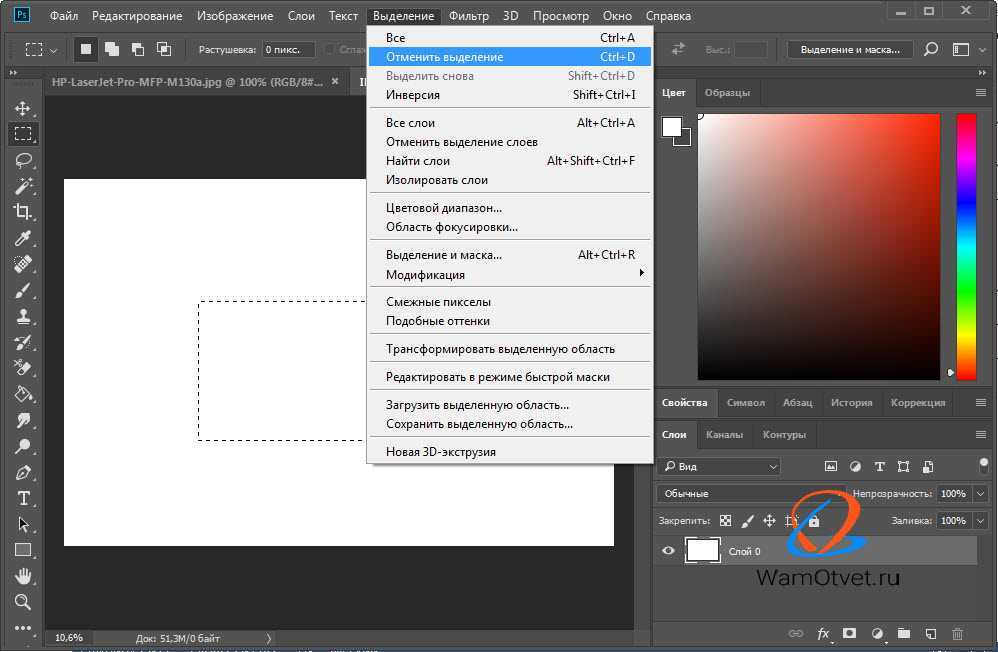Screen dimensions: 998x652
Task: Add a layer mask at panel bottom
Action: 849,634
